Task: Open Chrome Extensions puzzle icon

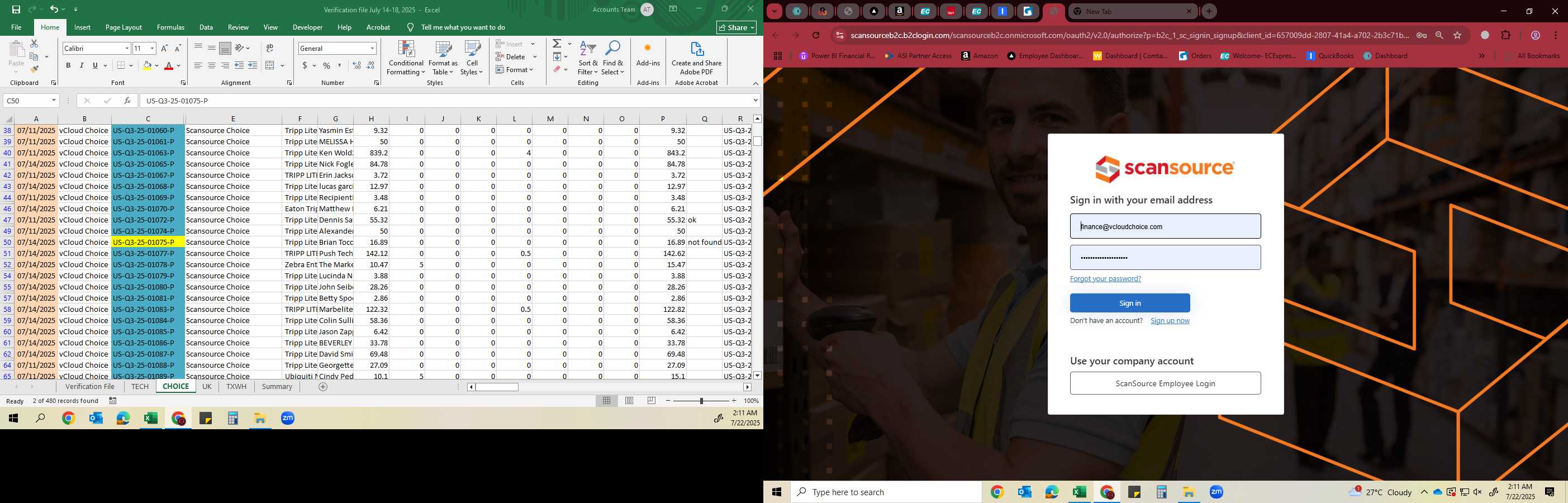Action: point(1506,35)
